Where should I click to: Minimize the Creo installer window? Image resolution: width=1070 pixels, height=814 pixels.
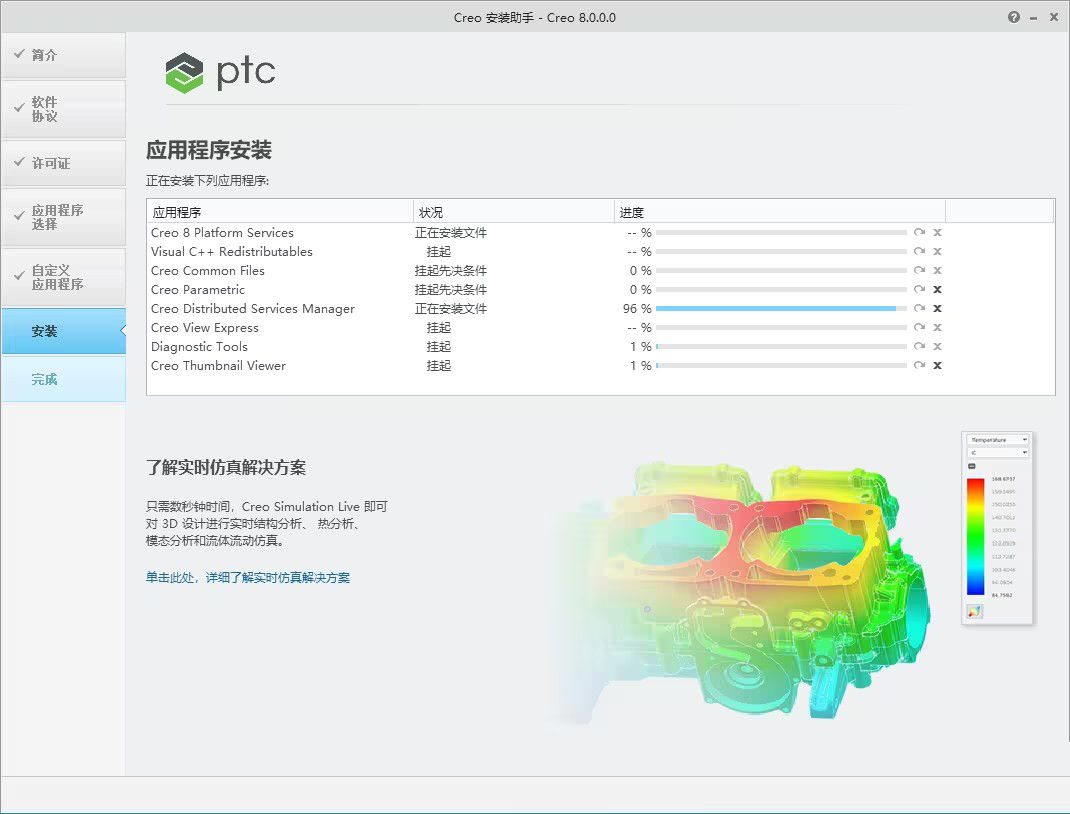coord(1034,18)
